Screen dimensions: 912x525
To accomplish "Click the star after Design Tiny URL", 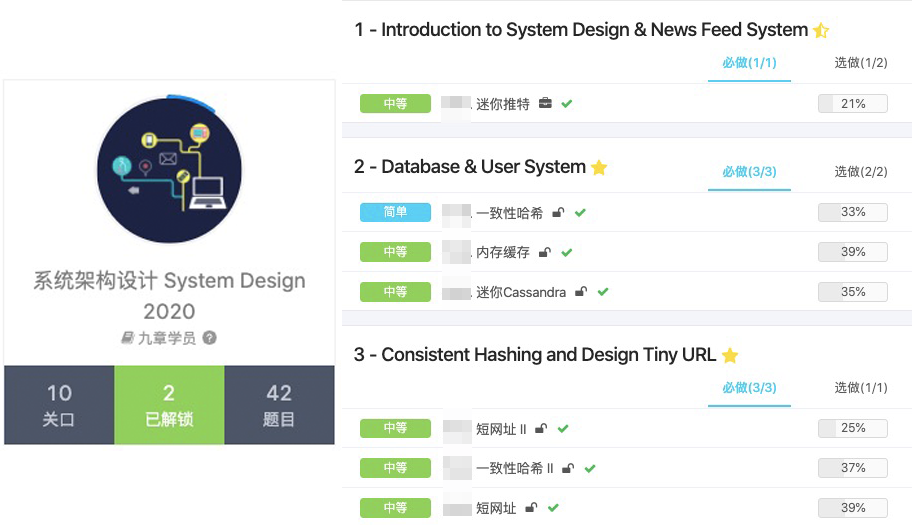I will [x=730, y=355].
